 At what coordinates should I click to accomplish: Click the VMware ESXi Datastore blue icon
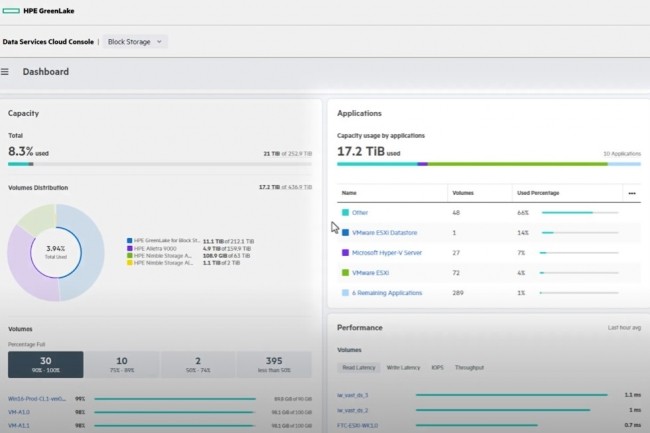click(345, 232)
